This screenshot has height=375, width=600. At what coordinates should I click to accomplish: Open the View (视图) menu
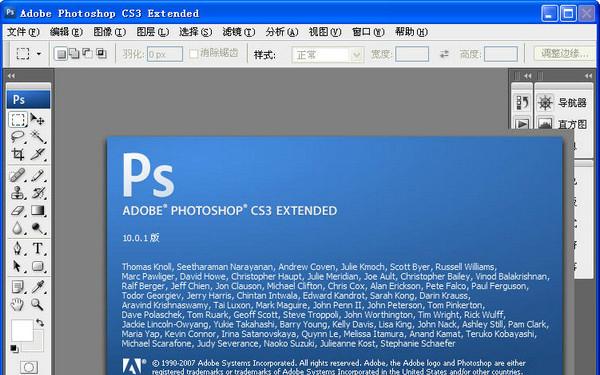click(x=325, y=32)
